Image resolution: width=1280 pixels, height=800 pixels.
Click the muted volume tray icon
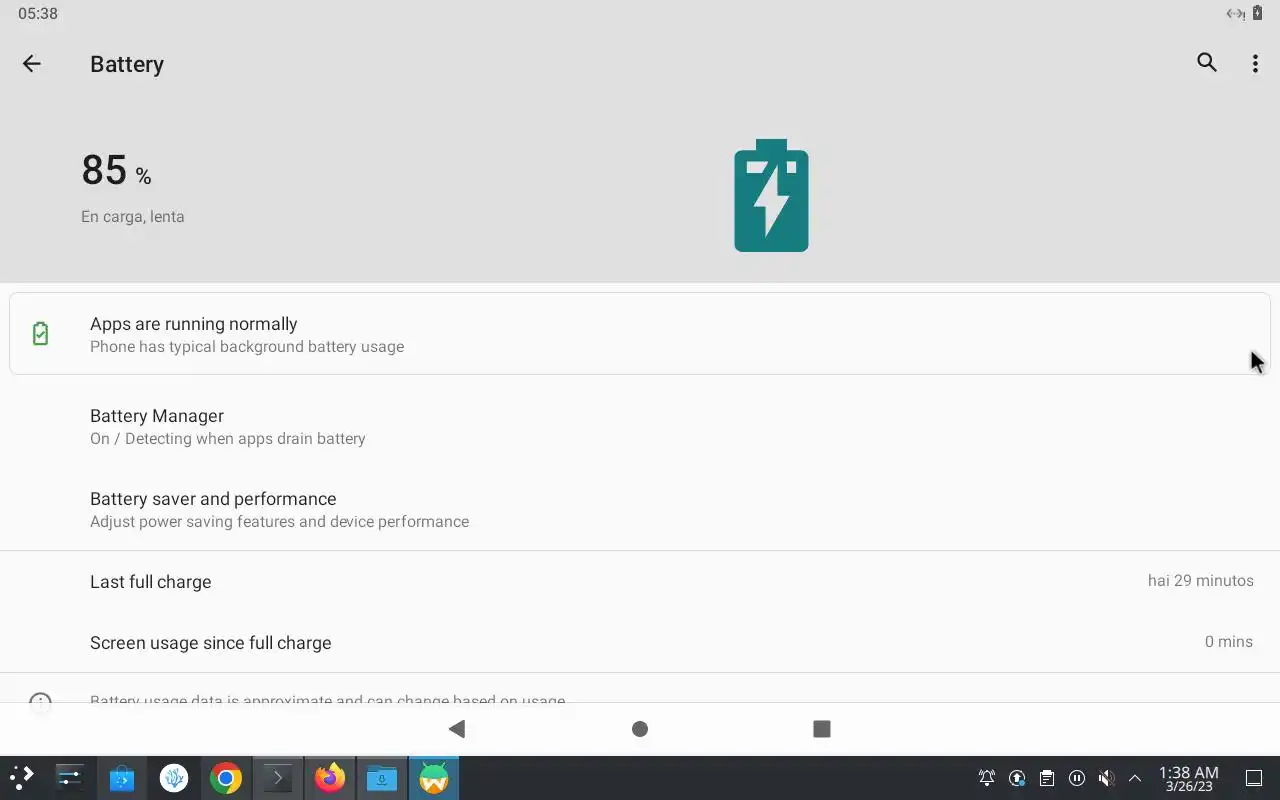1106,778
